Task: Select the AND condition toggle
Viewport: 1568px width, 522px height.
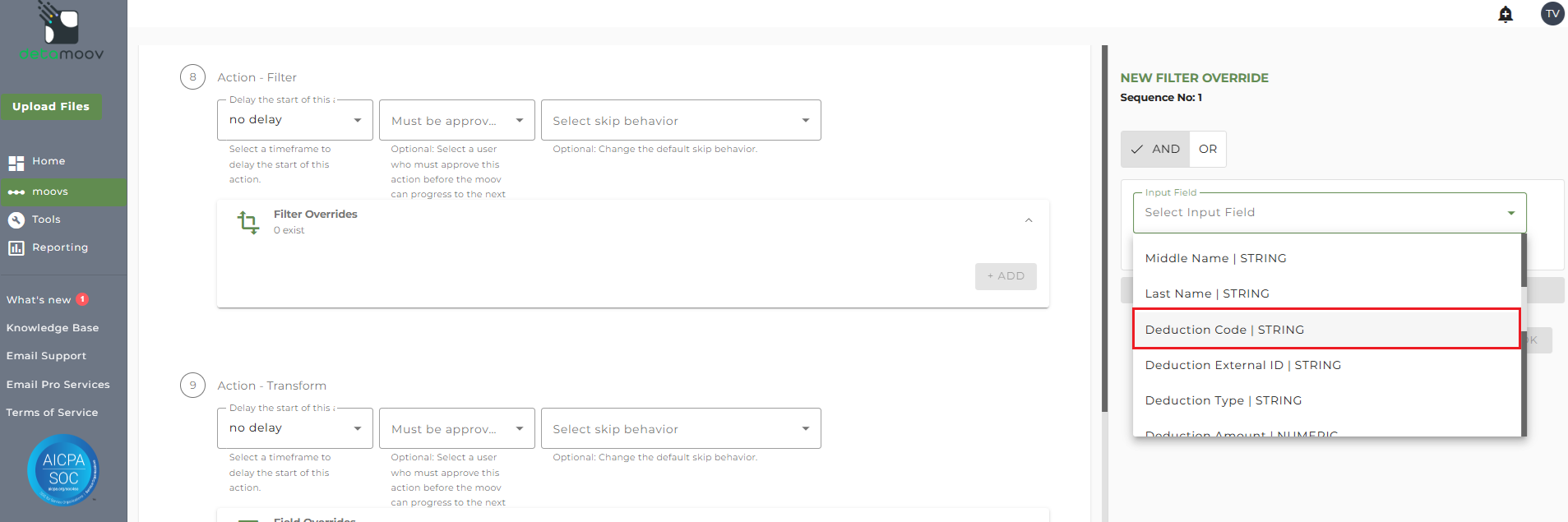Action: tap(1155, 150)
